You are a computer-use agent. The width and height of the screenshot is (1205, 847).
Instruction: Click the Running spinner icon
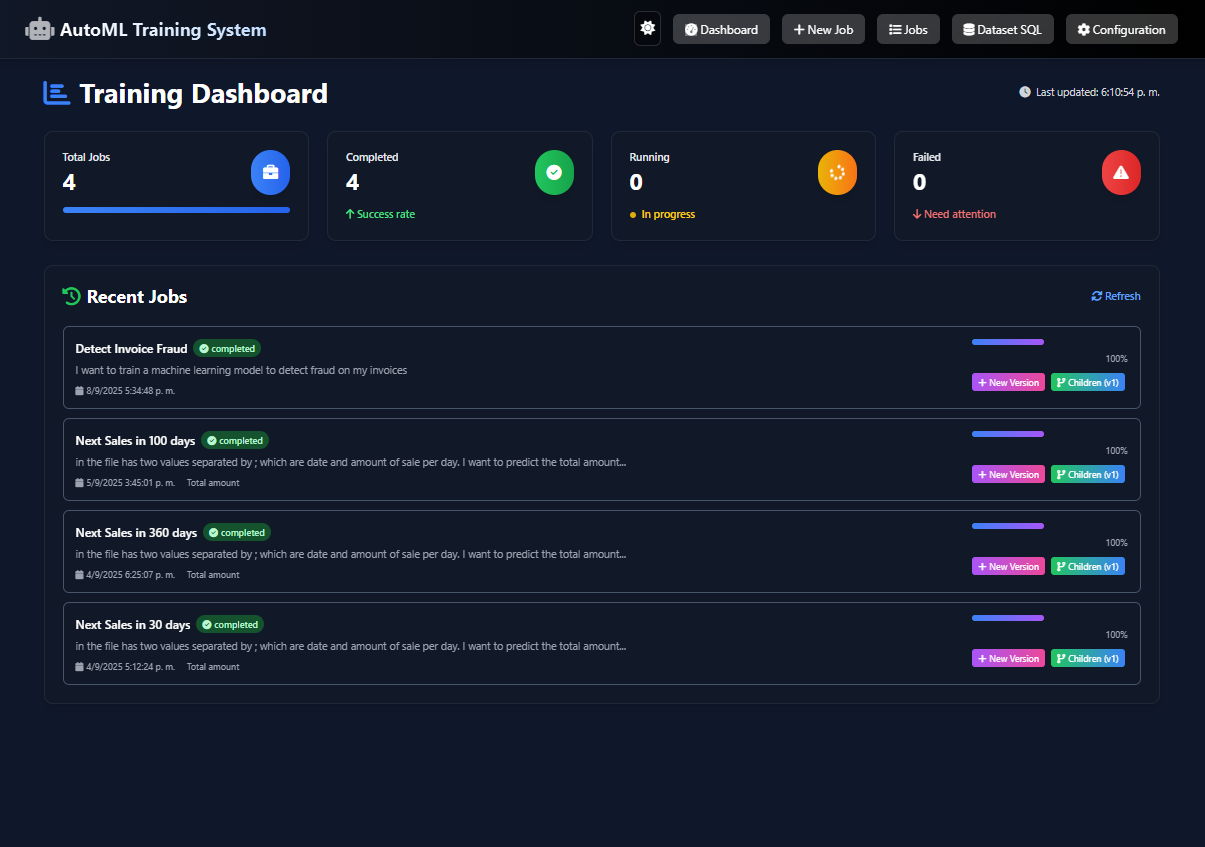pyautogui.click(x=837, y=173)
